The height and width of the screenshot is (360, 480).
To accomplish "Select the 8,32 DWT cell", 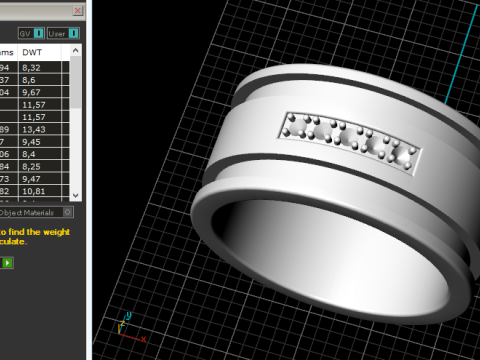I will click(39, 68).
